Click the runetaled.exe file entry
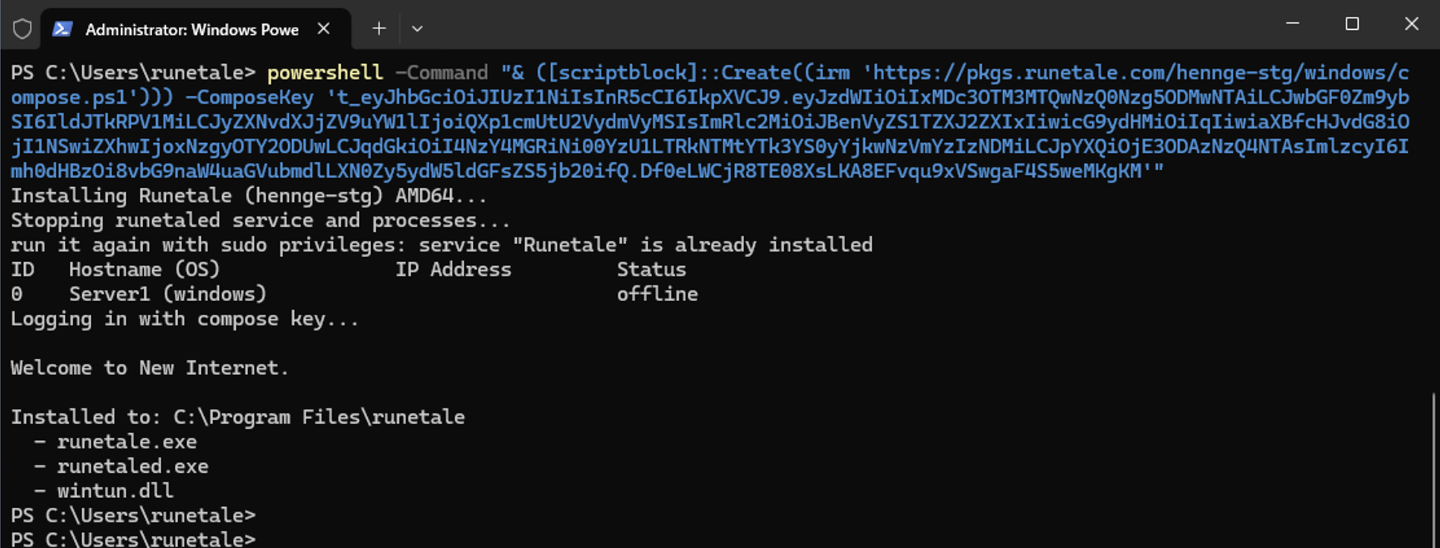Screen dimensions: 1440x548 (133, 466)
